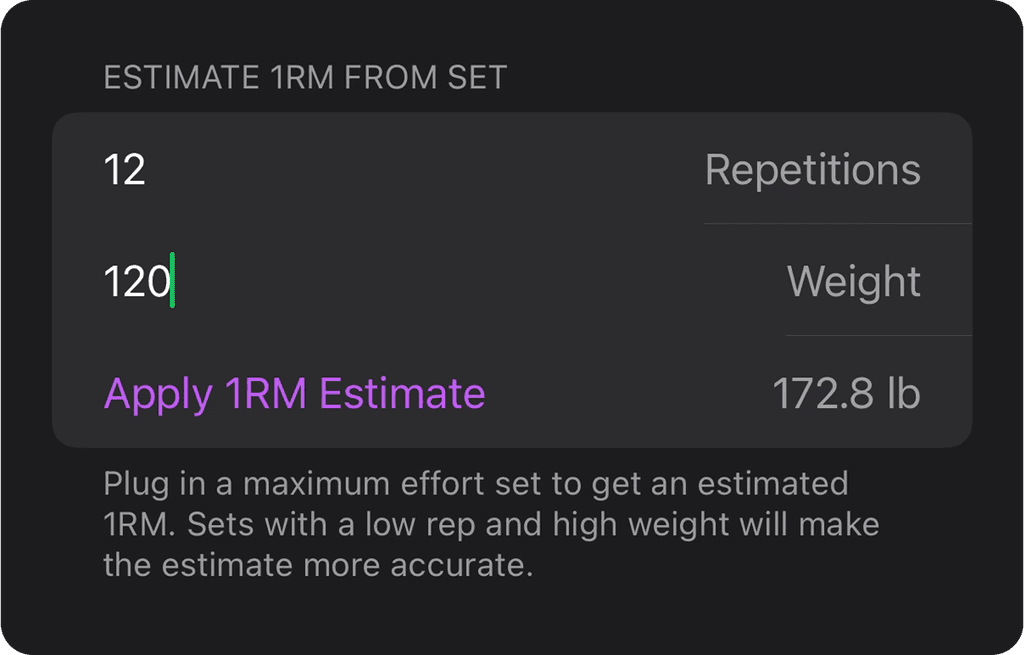Click the Weight label
The image size is (1024, 655).
coord(855,281)
